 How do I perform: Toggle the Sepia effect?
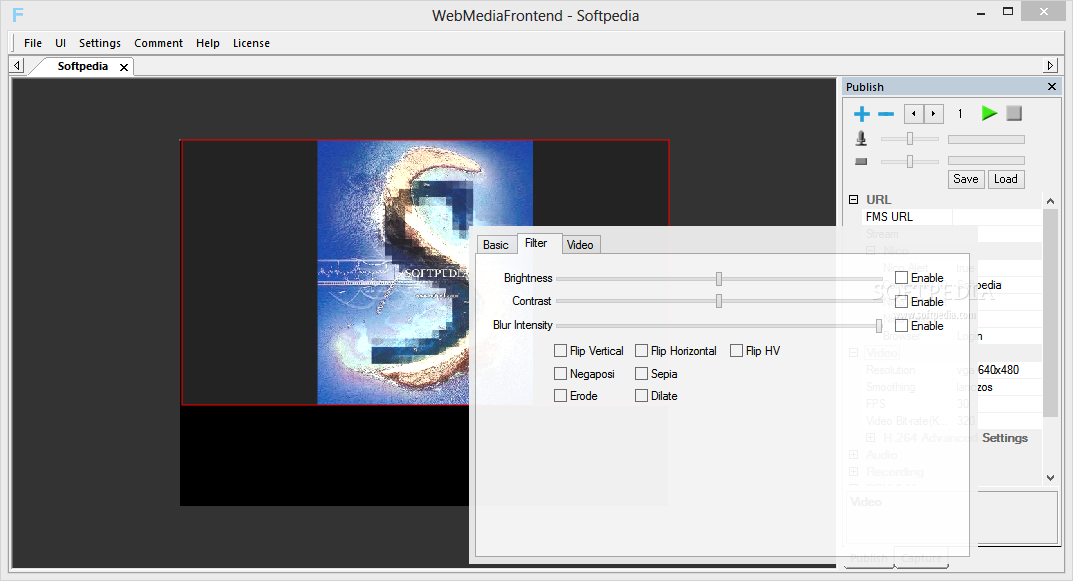click(x=641, y=374)
